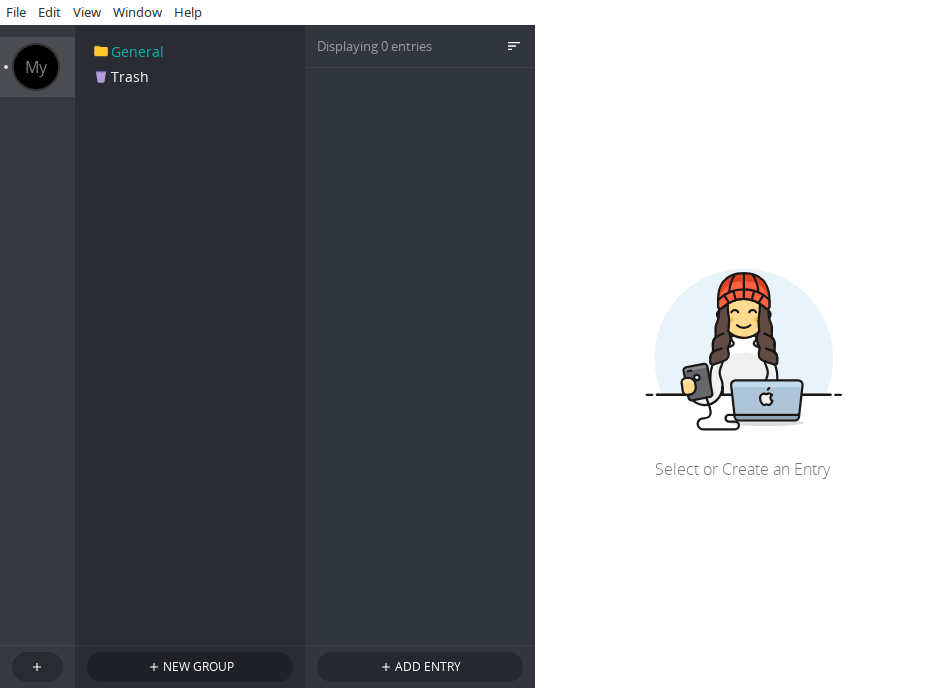
Task: Open the Help menu
Action: (188, 12)
